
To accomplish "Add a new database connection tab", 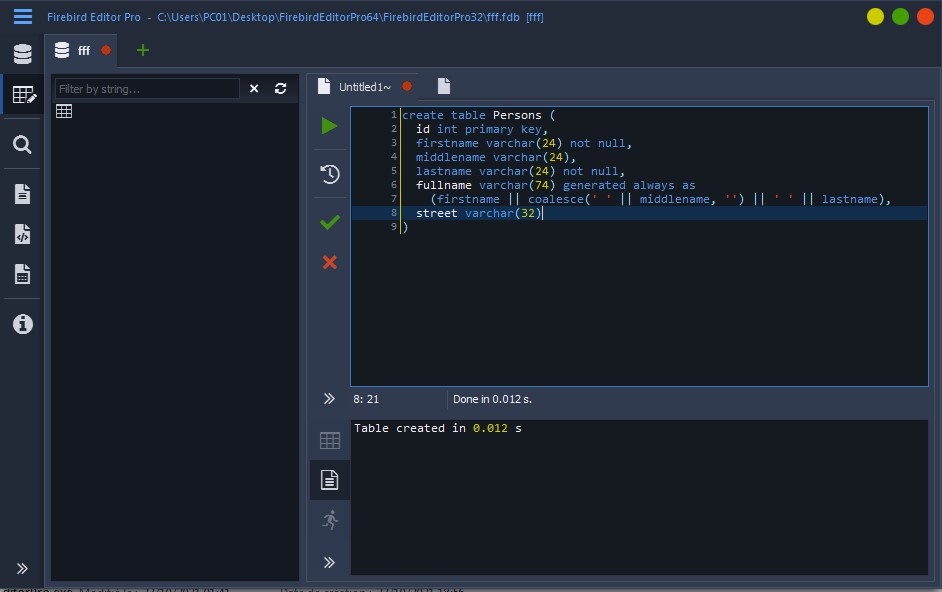I will point(142,50).
